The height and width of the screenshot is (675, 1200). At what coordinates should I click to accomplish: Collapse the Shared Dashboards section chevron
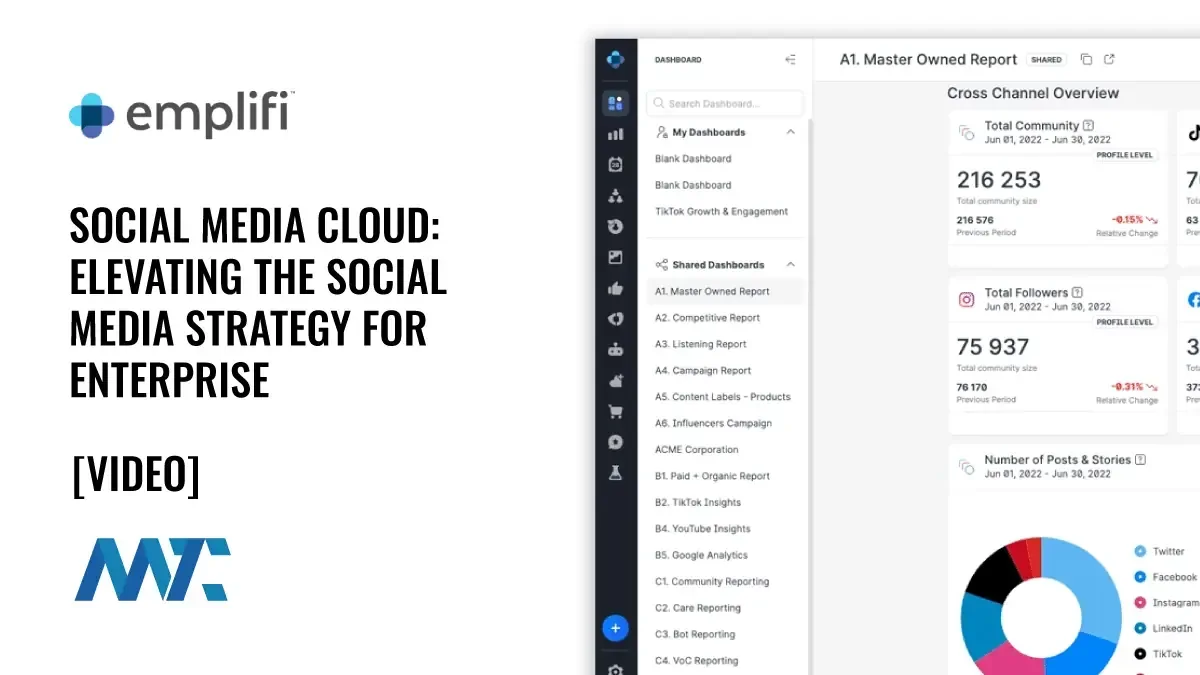click(x=791, y=265)
